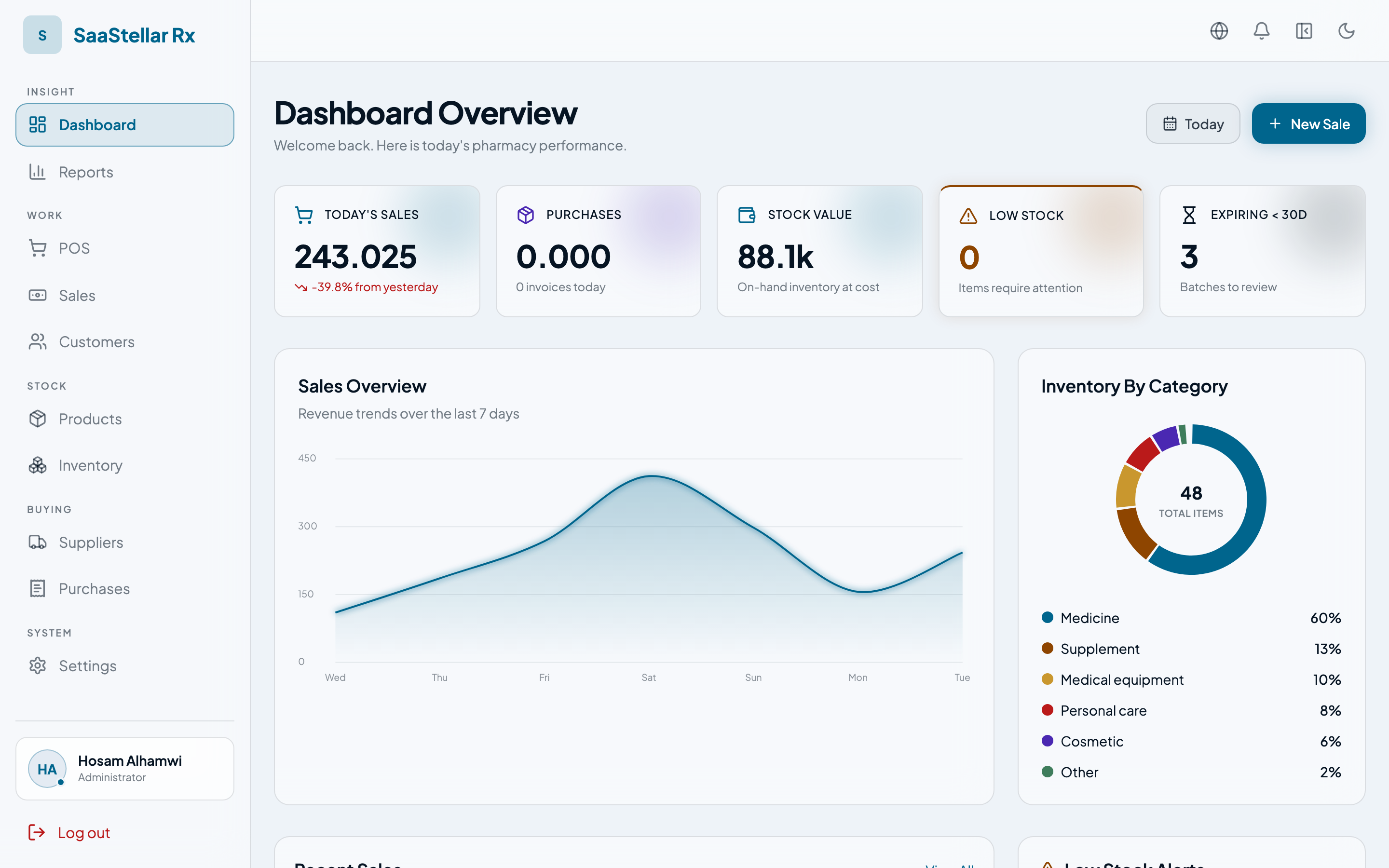Open the Today date range picker
Viewport: 1389px width, 868px height.
1193,123
